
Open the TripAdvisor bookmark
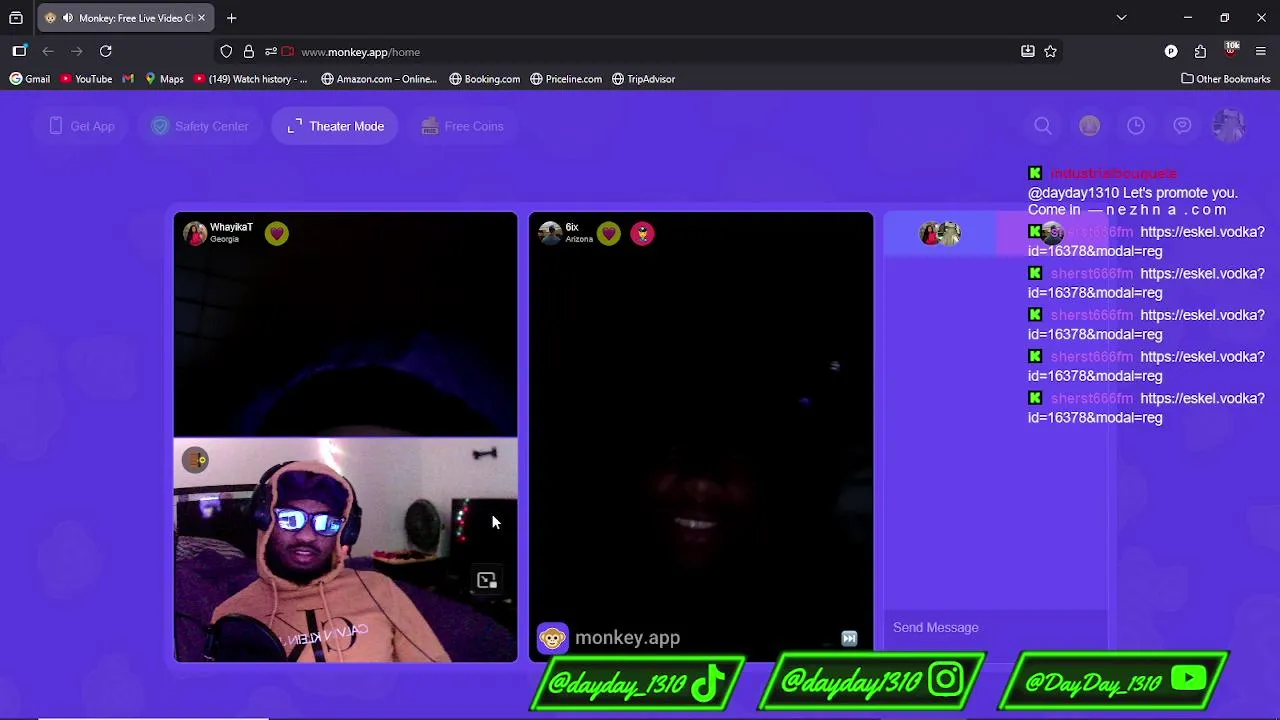point(643,79)
